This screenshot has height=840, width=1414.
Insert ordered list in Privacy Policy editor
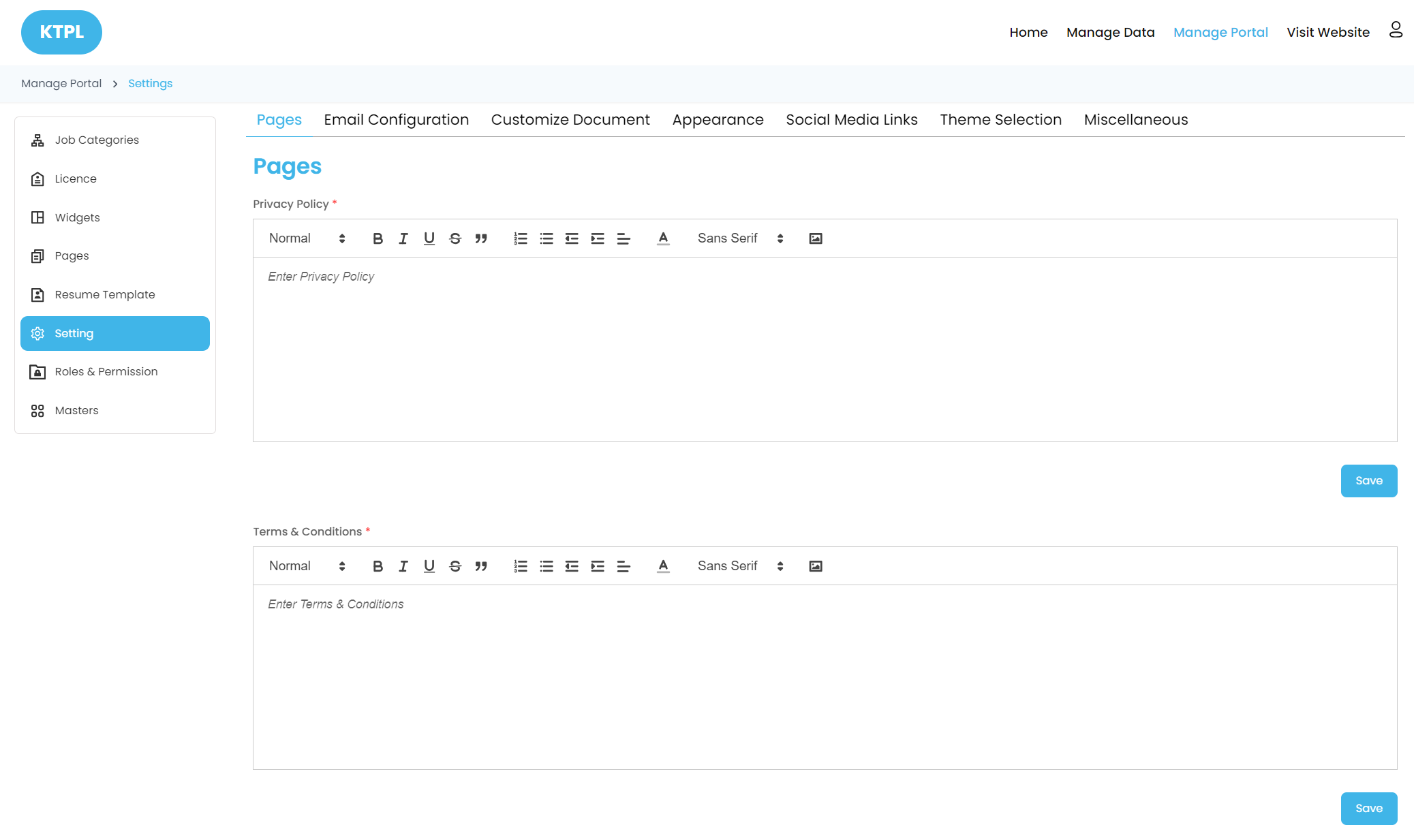click(x=521, y=238)
